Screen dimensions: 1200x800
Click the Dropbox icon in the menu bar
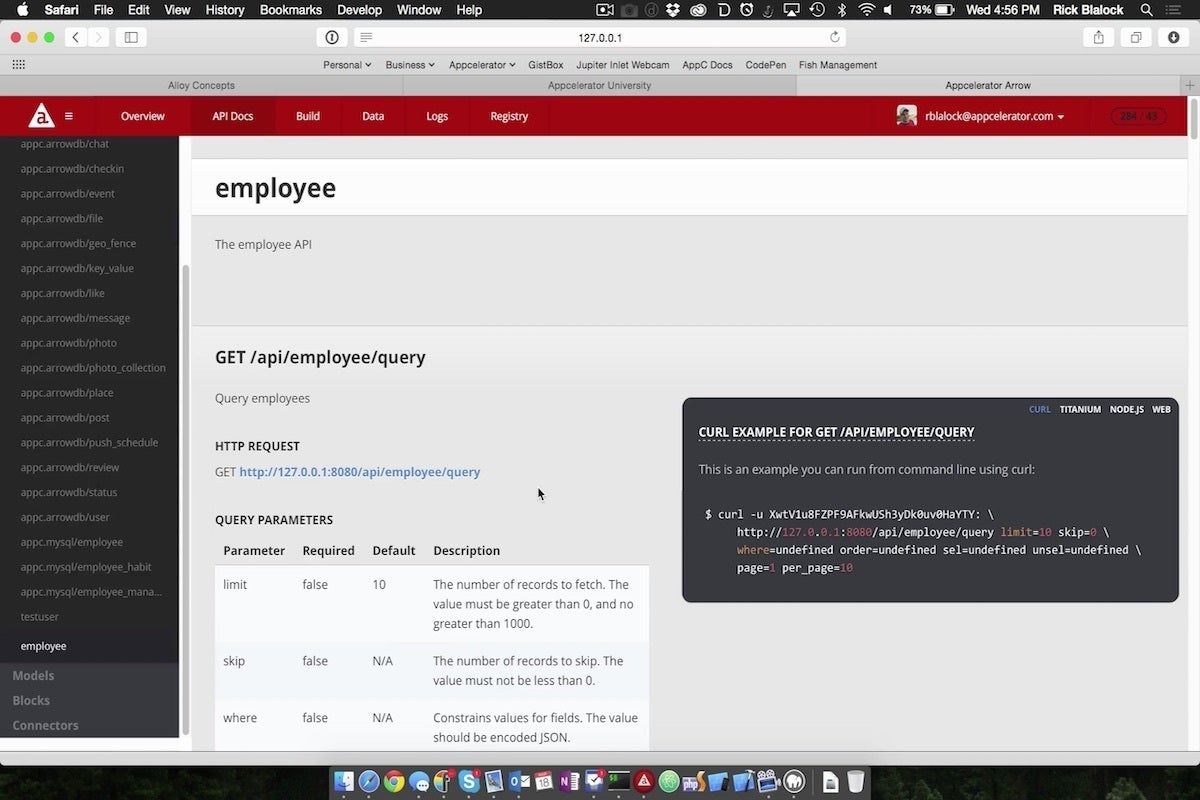pyautogui.click(x=673, y=10)
